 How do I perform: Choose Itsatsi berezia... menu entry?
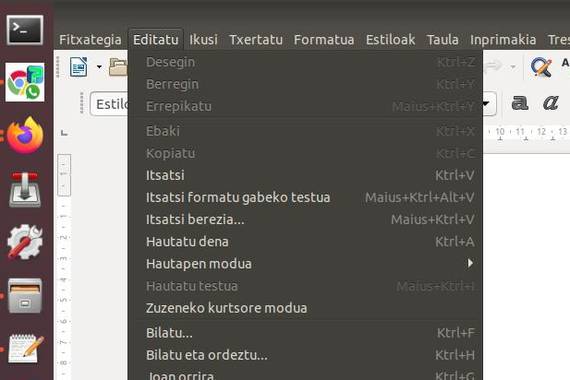point(305,220)
